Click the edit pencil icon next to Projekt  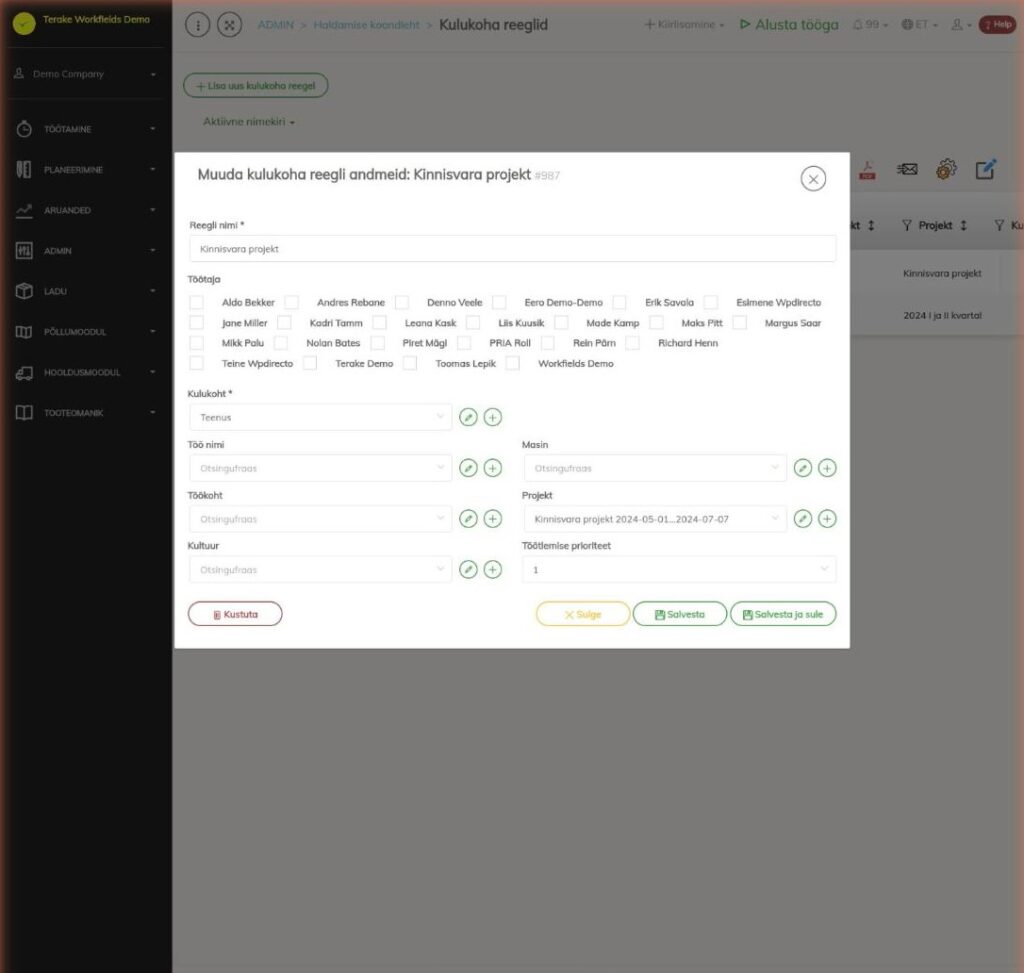tap(803, 518)
